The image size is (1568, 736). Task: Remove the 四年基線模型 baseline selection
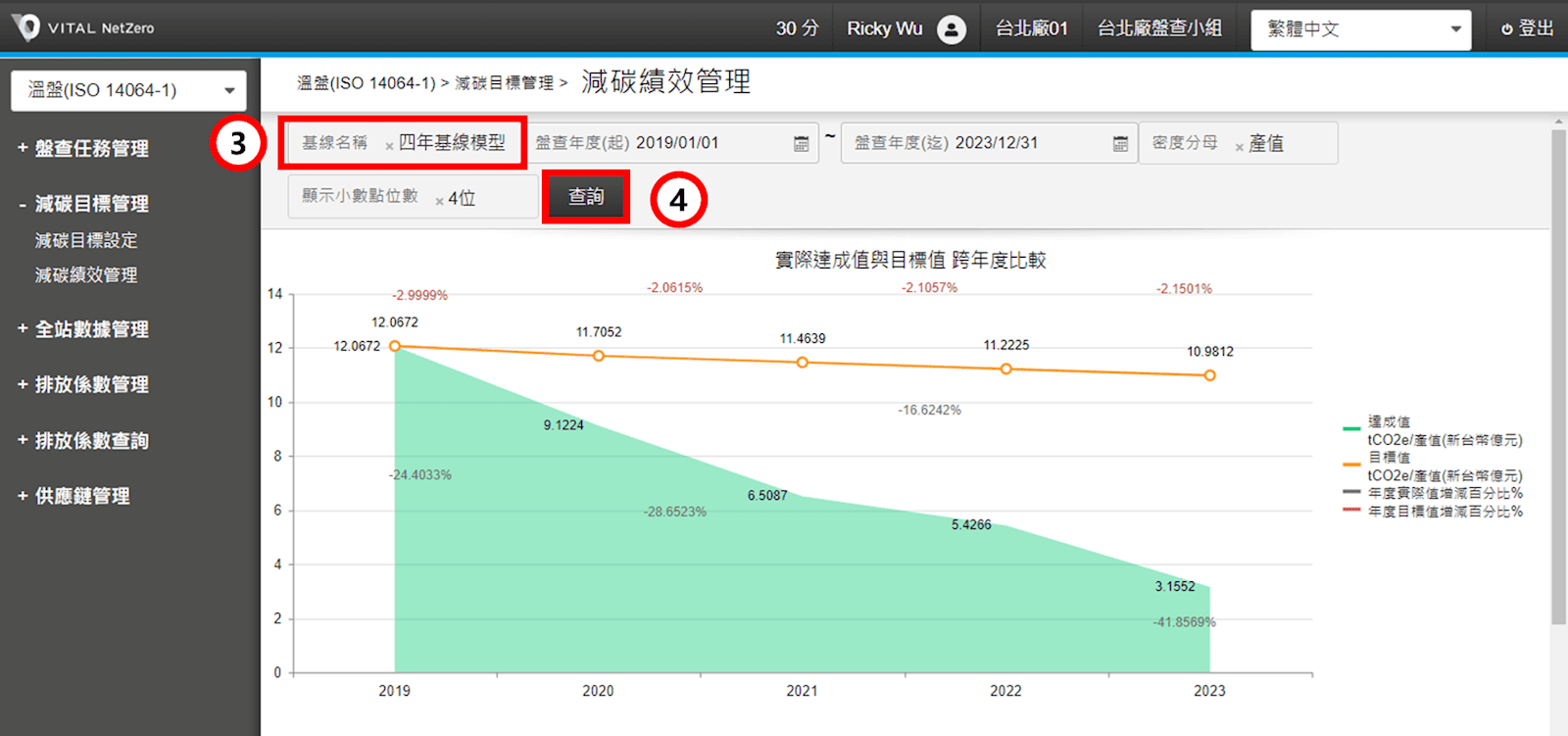pos(389,146)
